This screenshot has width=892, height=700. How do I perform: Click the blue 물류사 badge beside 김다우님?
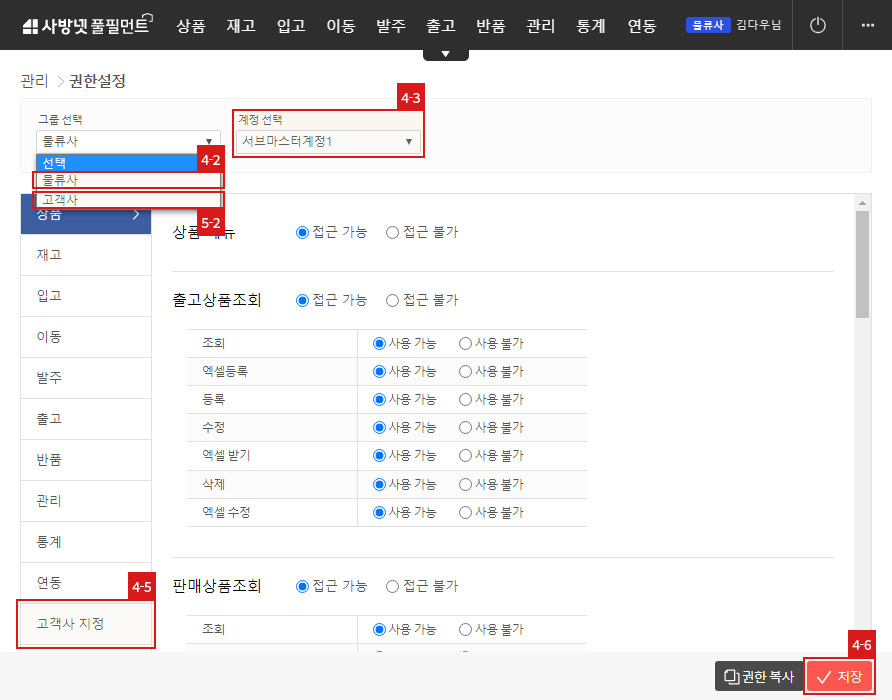click(706, 26)
